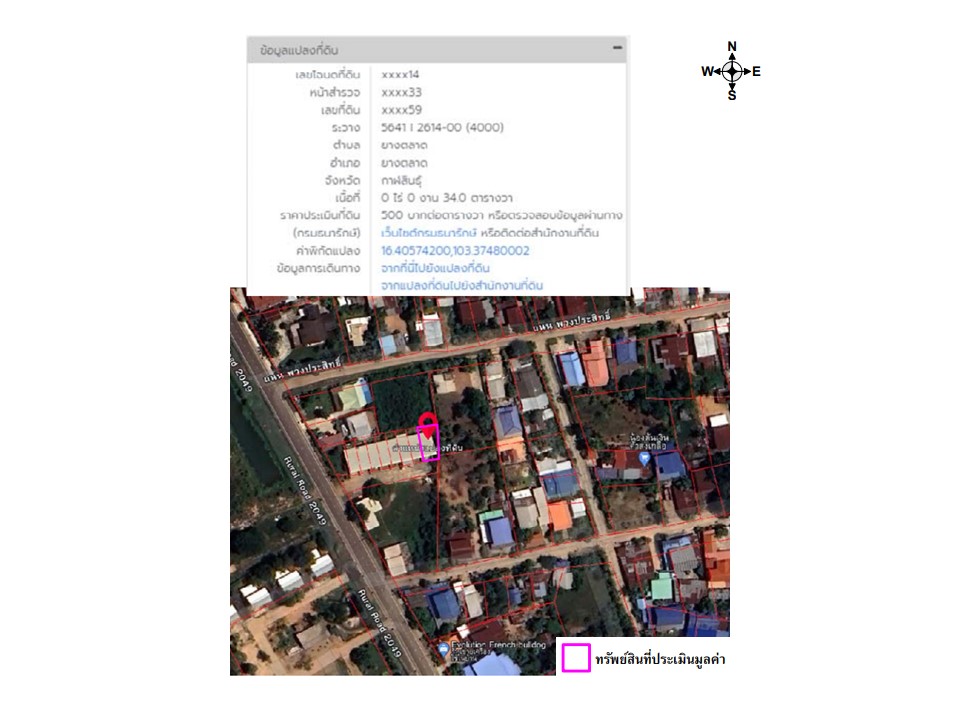Collapse the ข้อมูลแปลงที่ดิน panel with minus button

point(617,48)
